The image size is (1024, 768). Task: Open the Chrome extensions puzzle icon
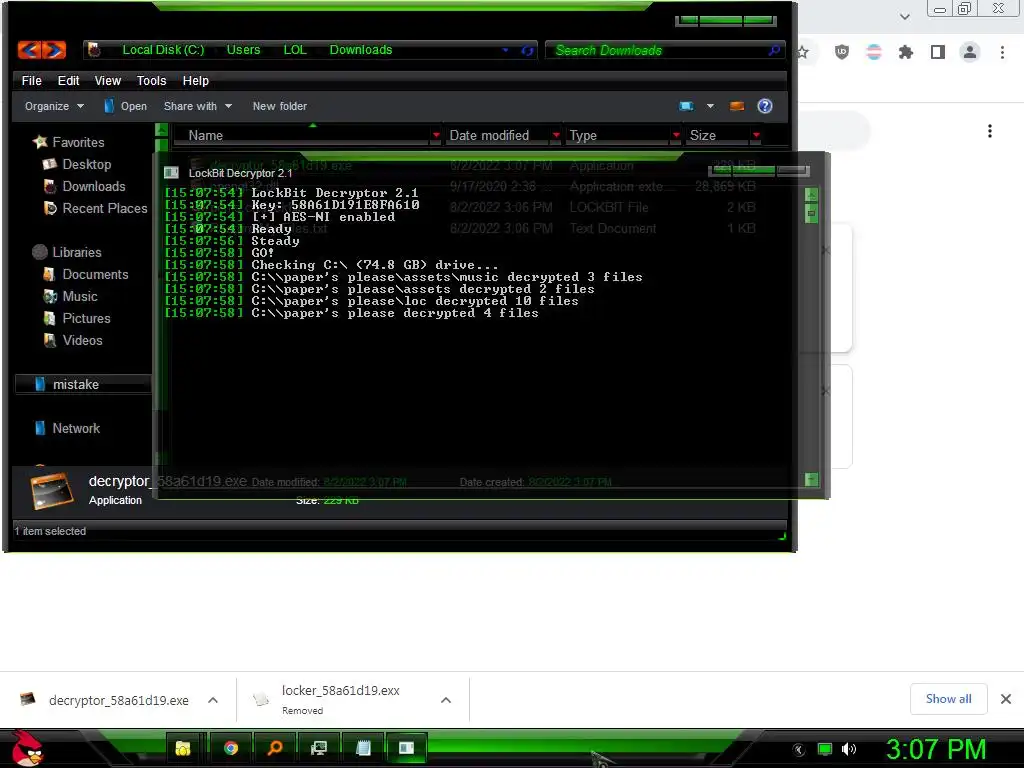905,52
